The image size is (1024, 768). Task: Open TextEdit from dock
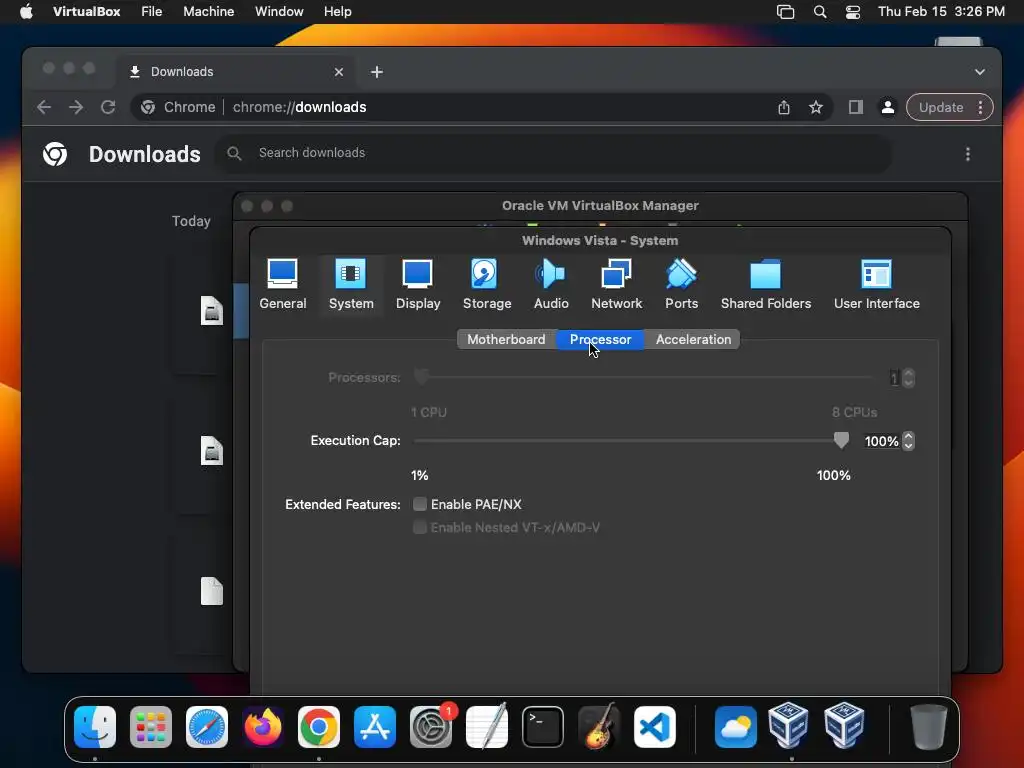tap(487, 726)
